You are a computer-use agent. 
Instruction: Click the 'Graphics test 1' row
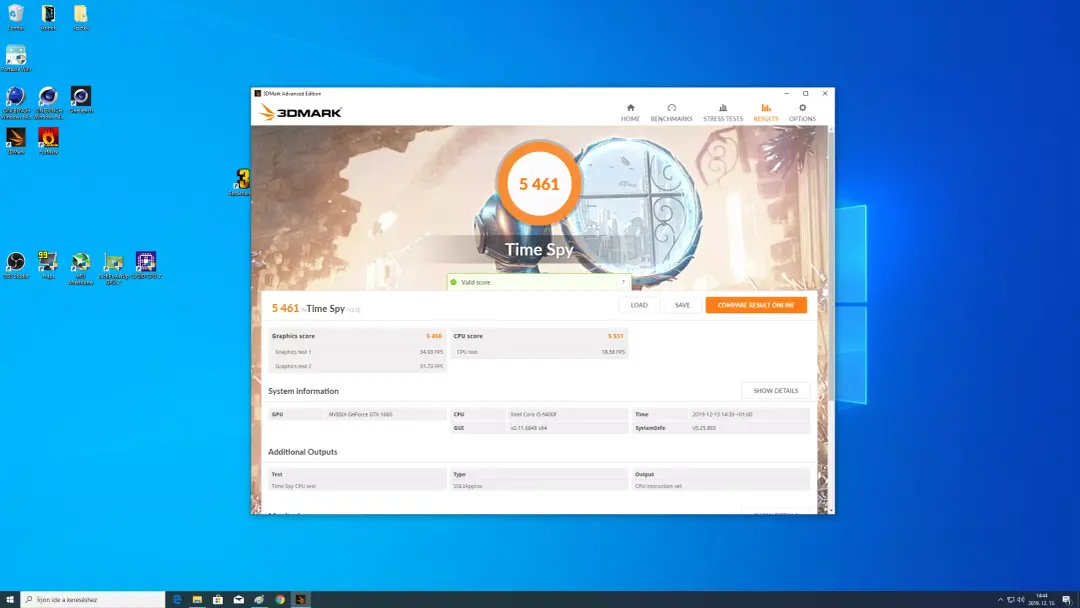[357, 352]
